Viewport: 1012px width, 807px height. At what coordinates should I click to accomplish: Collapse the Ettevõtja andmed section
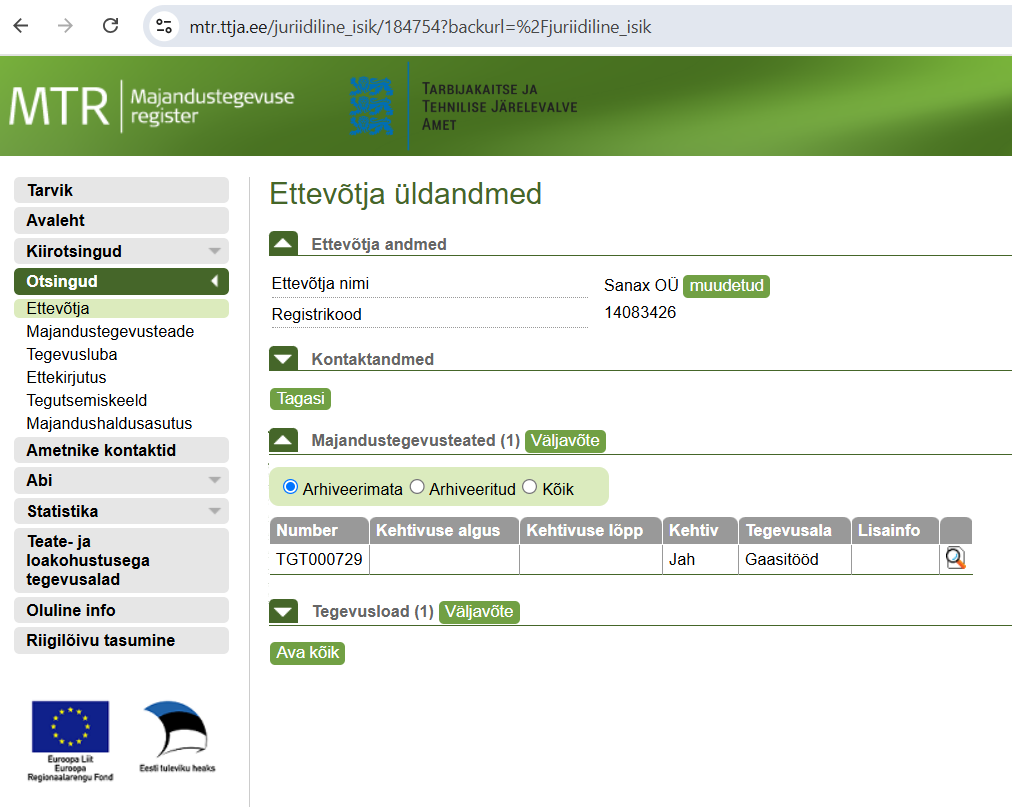(284, 244)
